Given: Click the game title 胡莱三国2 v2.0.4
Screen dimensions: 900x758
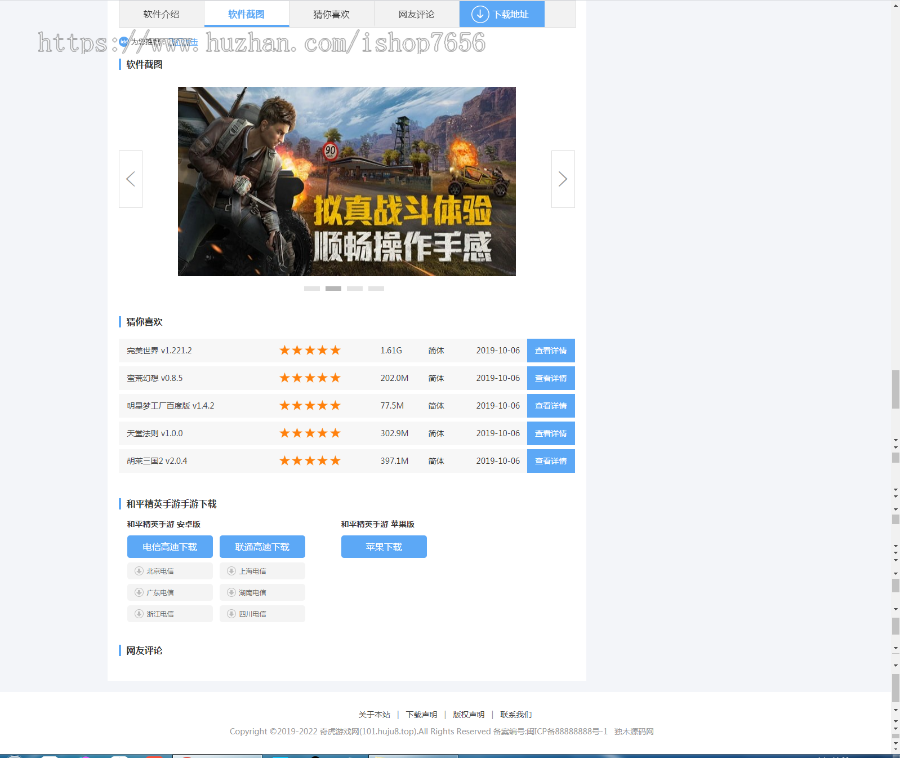Looking at the screenshot, I should point(157,461).
